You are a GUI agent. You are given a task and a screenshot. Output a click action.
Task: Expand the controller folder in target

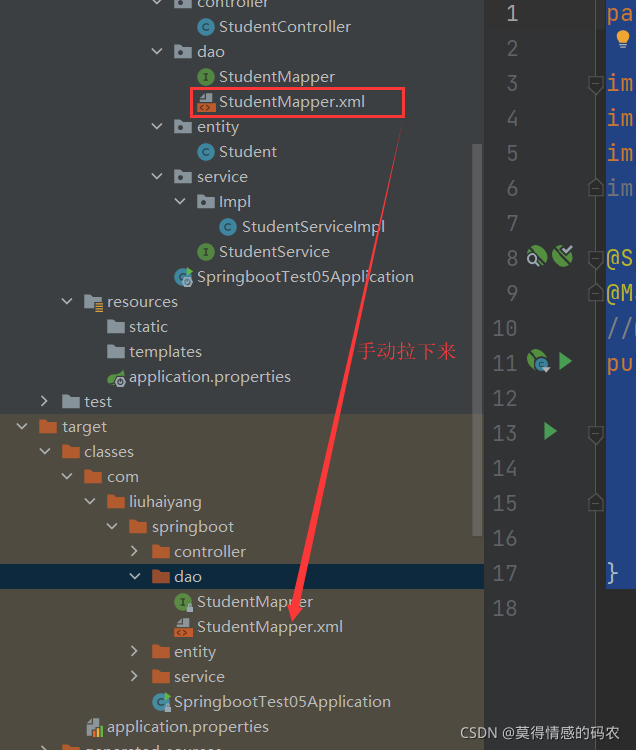[x=134, y=551]
